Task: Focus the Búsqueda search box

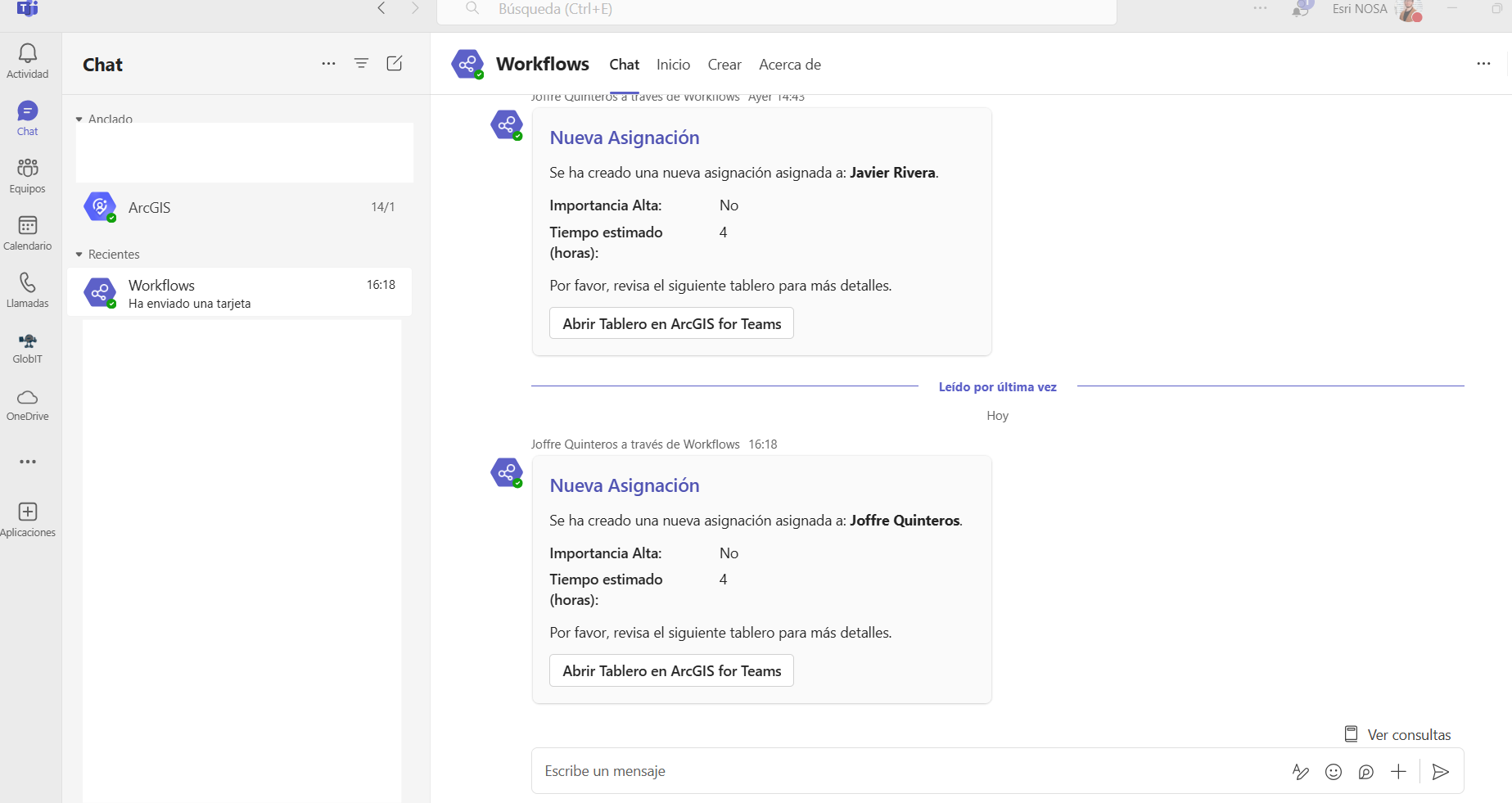Action: click(777, 10)
